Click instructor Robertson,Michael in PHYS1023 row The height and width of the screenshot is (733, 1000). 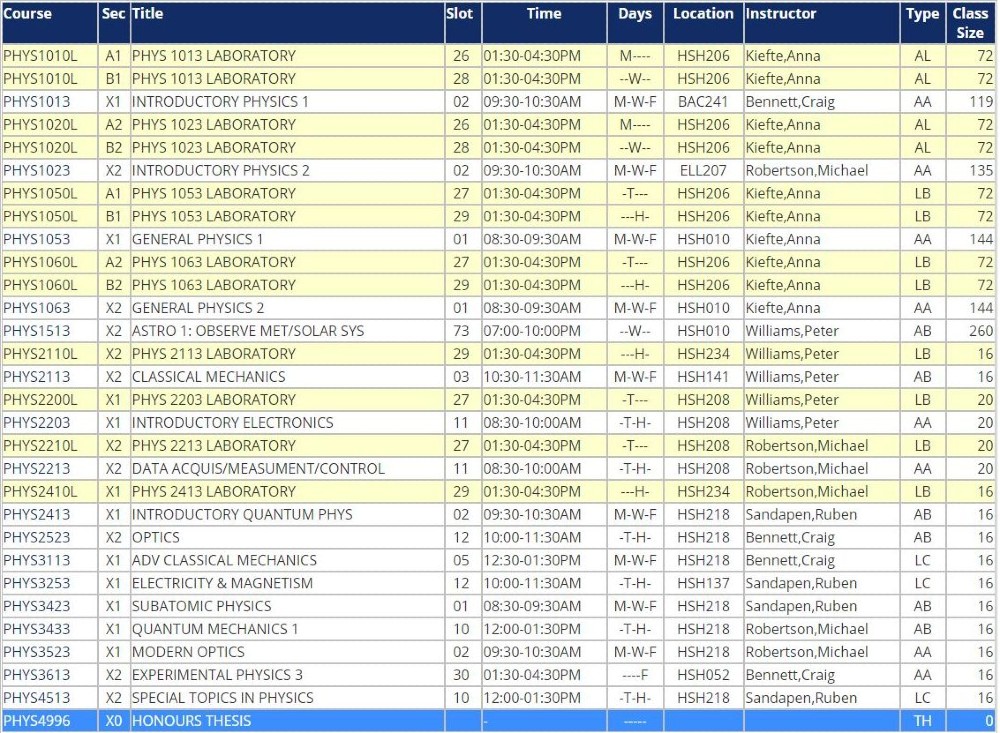coord(807,170)
